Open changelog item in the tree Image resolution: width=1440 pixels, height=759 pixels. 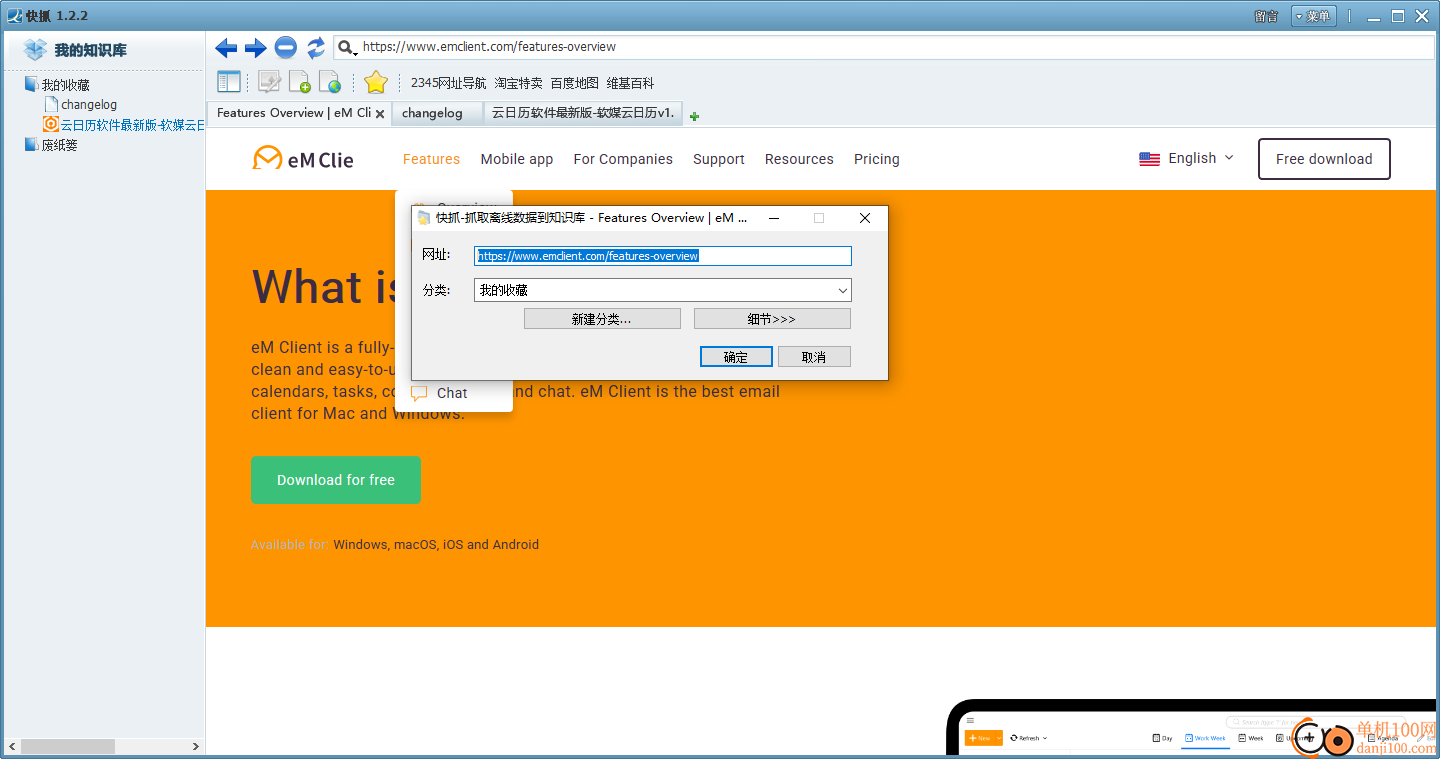coord(89,104)
